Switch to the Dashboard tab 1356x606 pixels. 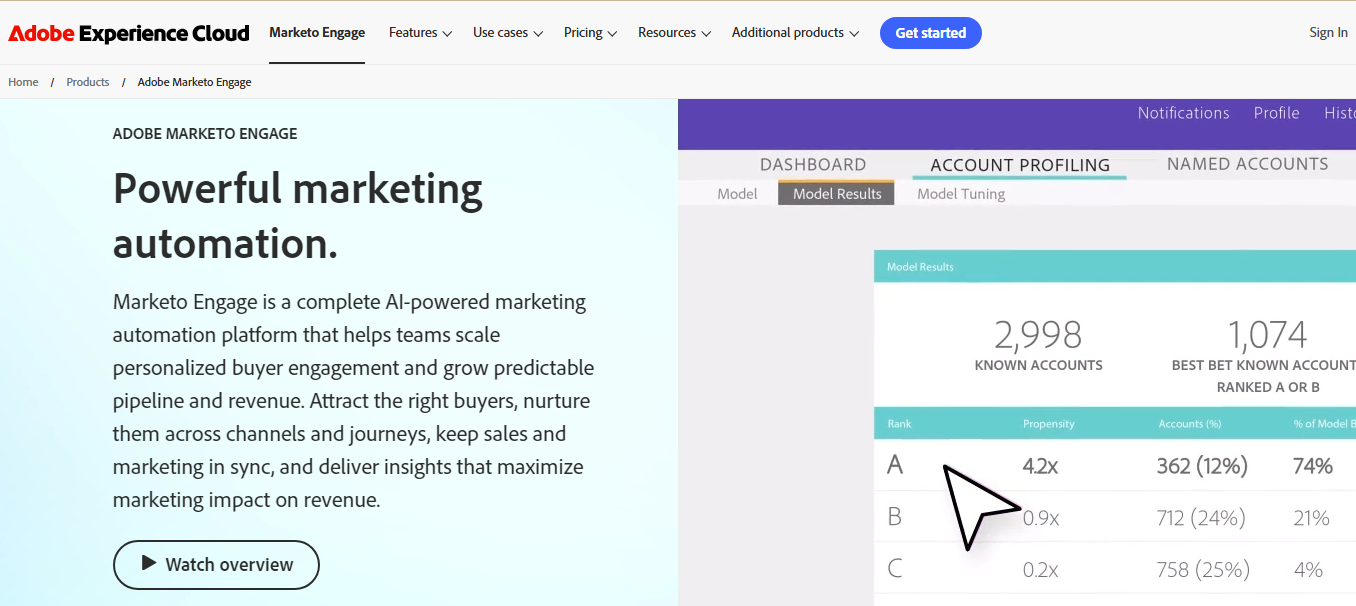(x=813, y=165)
